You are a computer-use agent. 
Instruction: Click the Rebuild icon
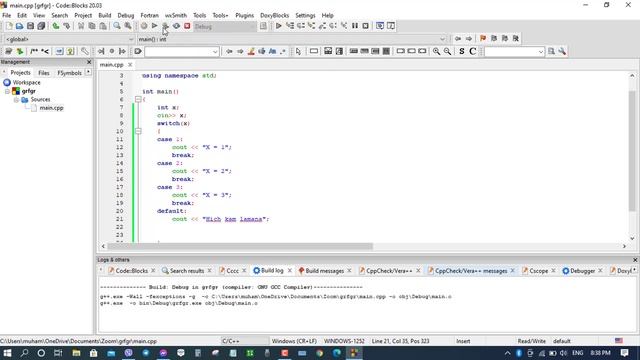pos(176,26)
